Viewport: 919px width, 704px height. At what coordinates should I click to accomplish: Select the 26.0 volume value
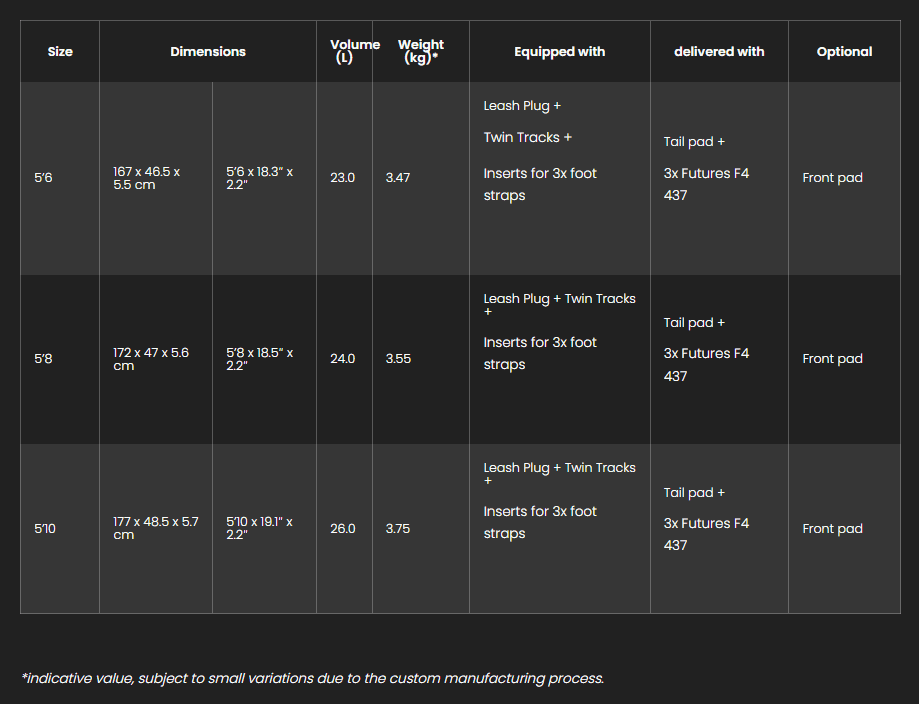343,529
